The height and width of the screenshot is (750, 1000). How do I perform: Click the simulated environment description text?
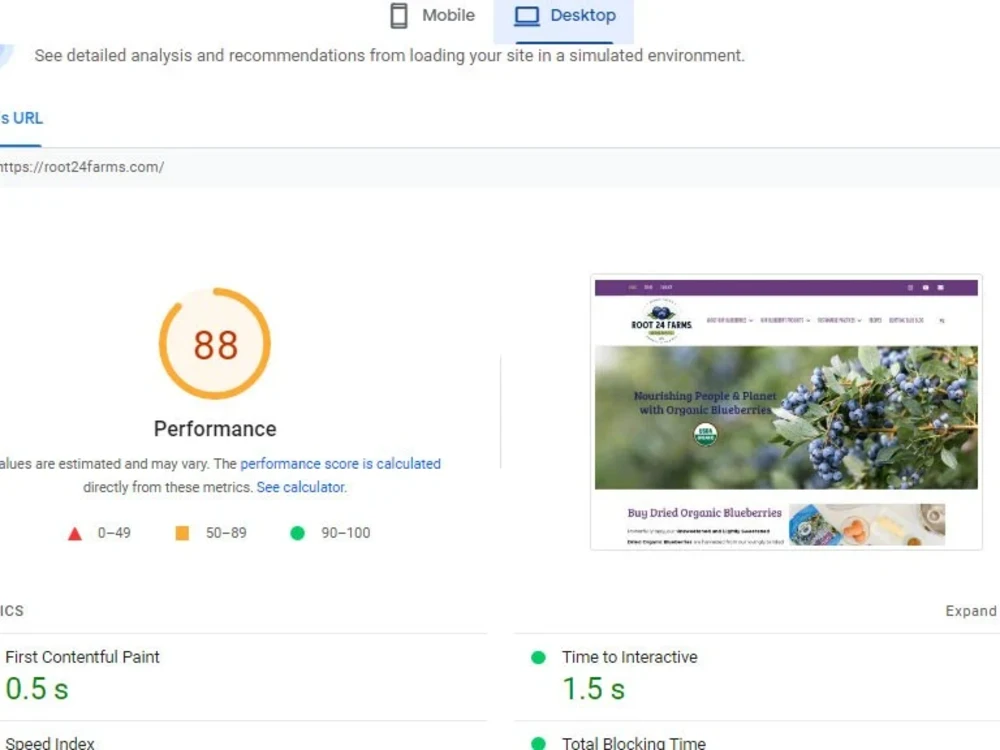[390, 56]
